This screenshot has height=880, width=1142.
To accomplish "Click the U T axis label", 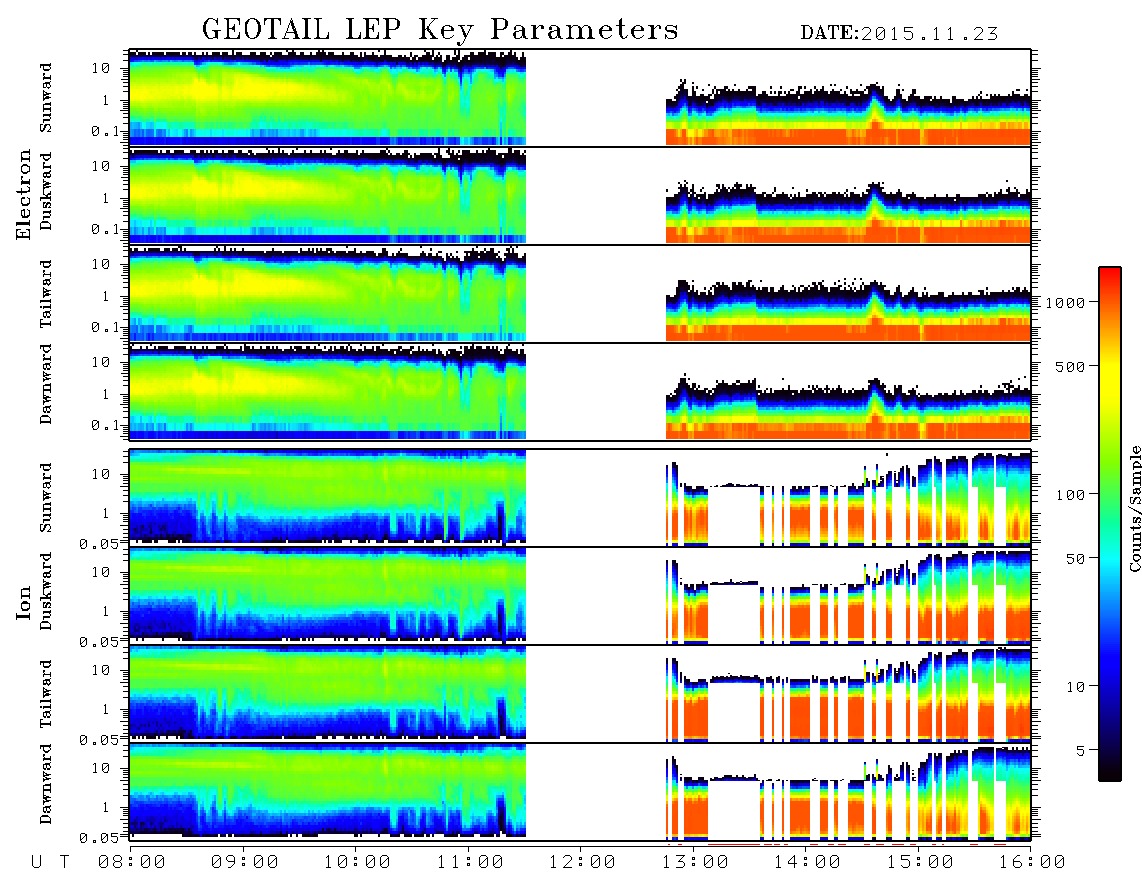I will [x=51, y=863].
